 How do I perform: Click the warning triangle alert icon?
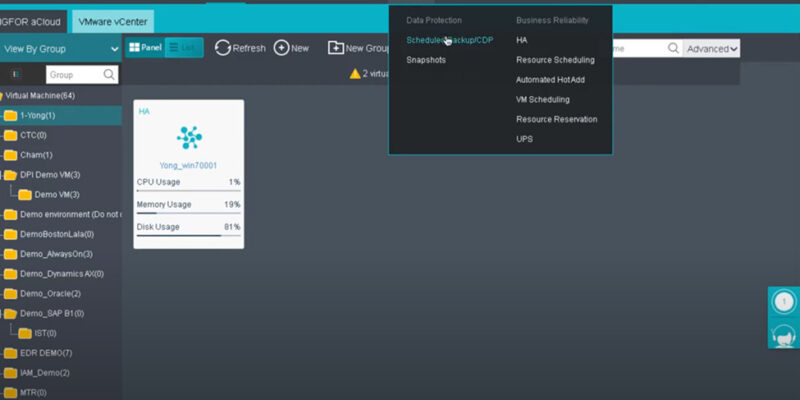pyautogui.click(x=355, y=73)
